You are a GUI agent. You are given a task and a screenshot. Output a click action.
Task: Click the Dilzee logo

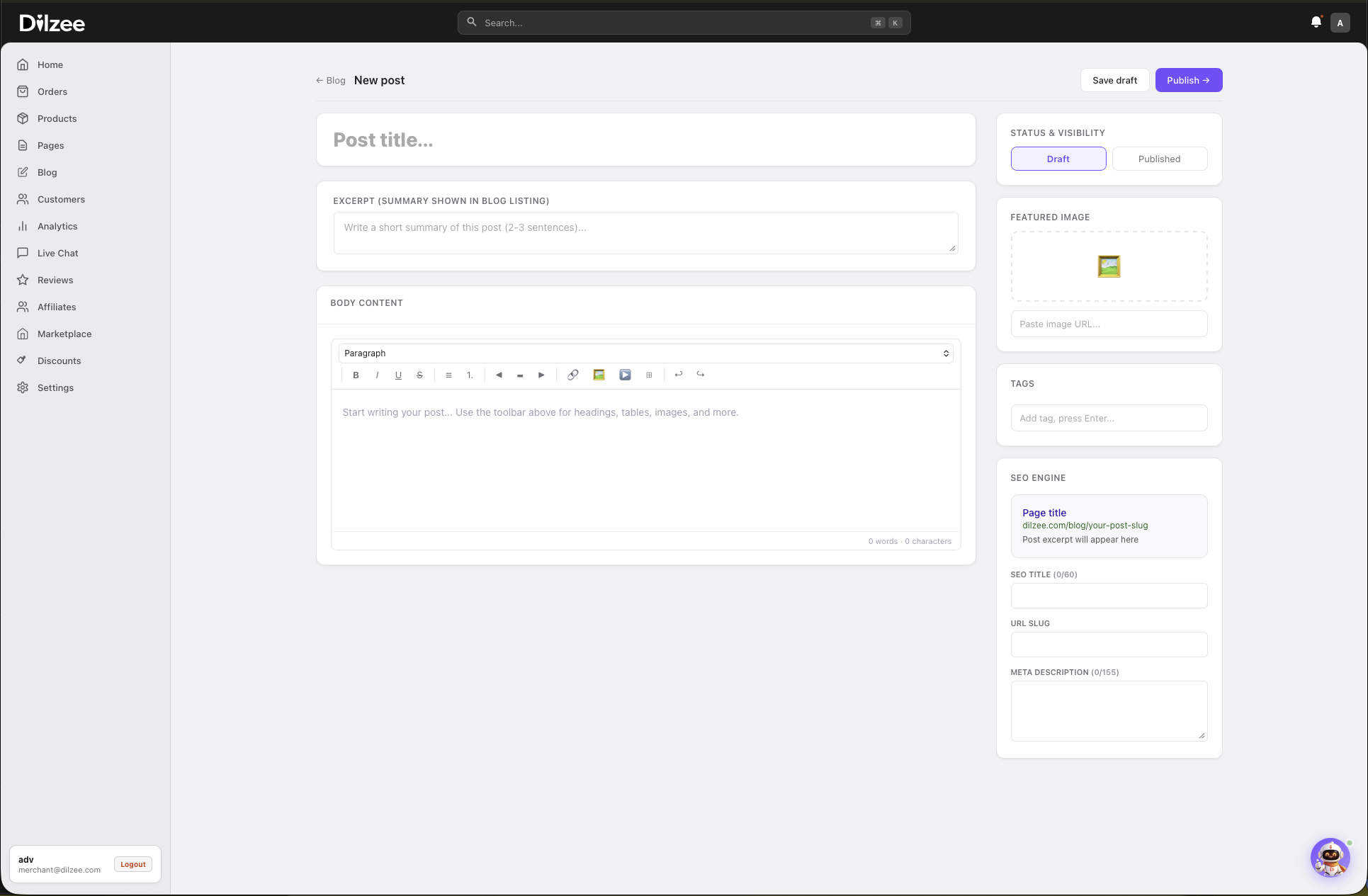pos(52,23)
